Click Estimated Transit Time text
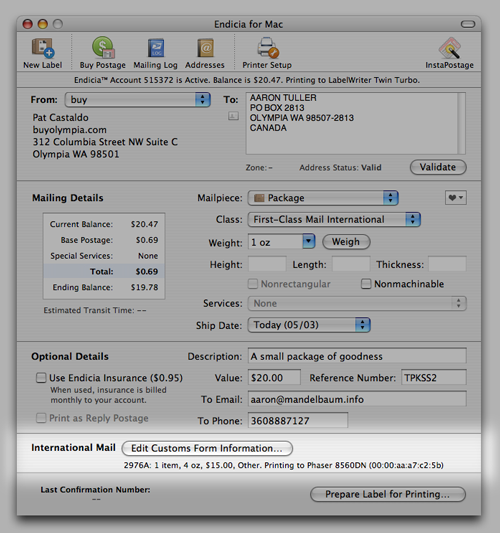This screenshot has width=500, height=533. click(95, 310)
